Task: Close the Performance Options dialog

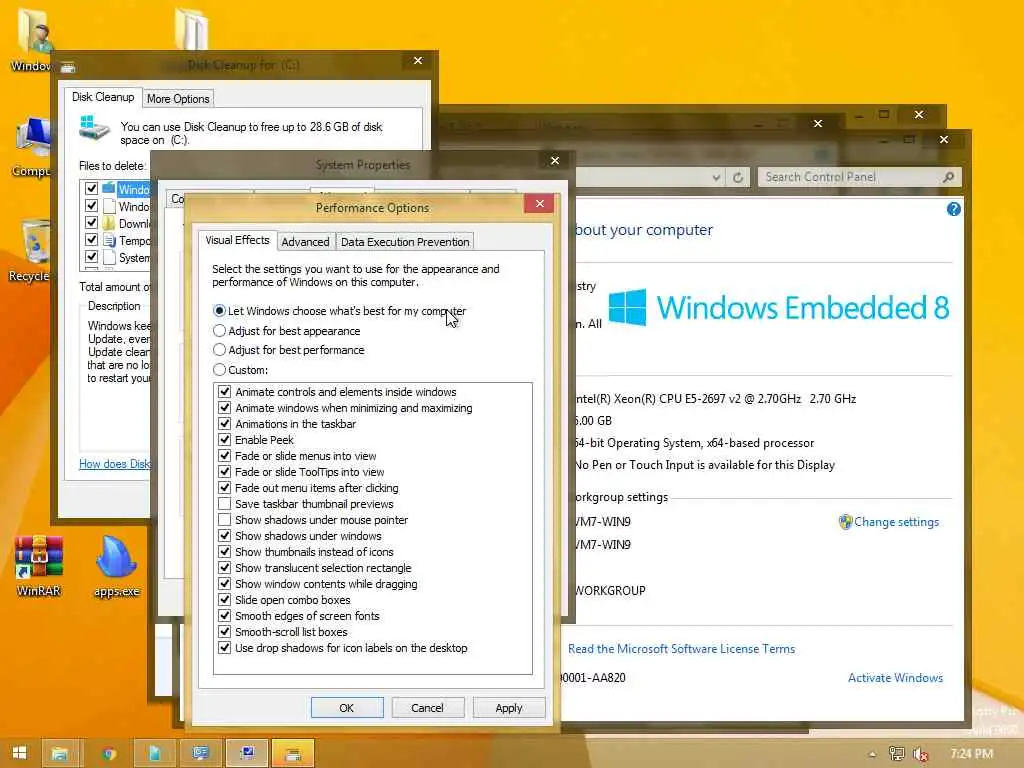Action: tap(539, 203)
